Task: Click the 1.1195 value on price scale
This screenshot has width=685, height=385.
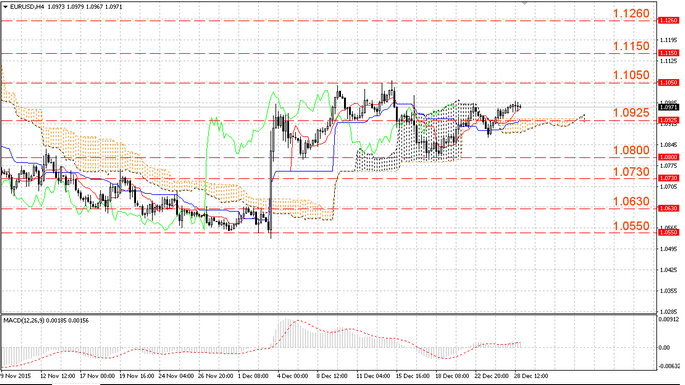Action: click(668, 40)
